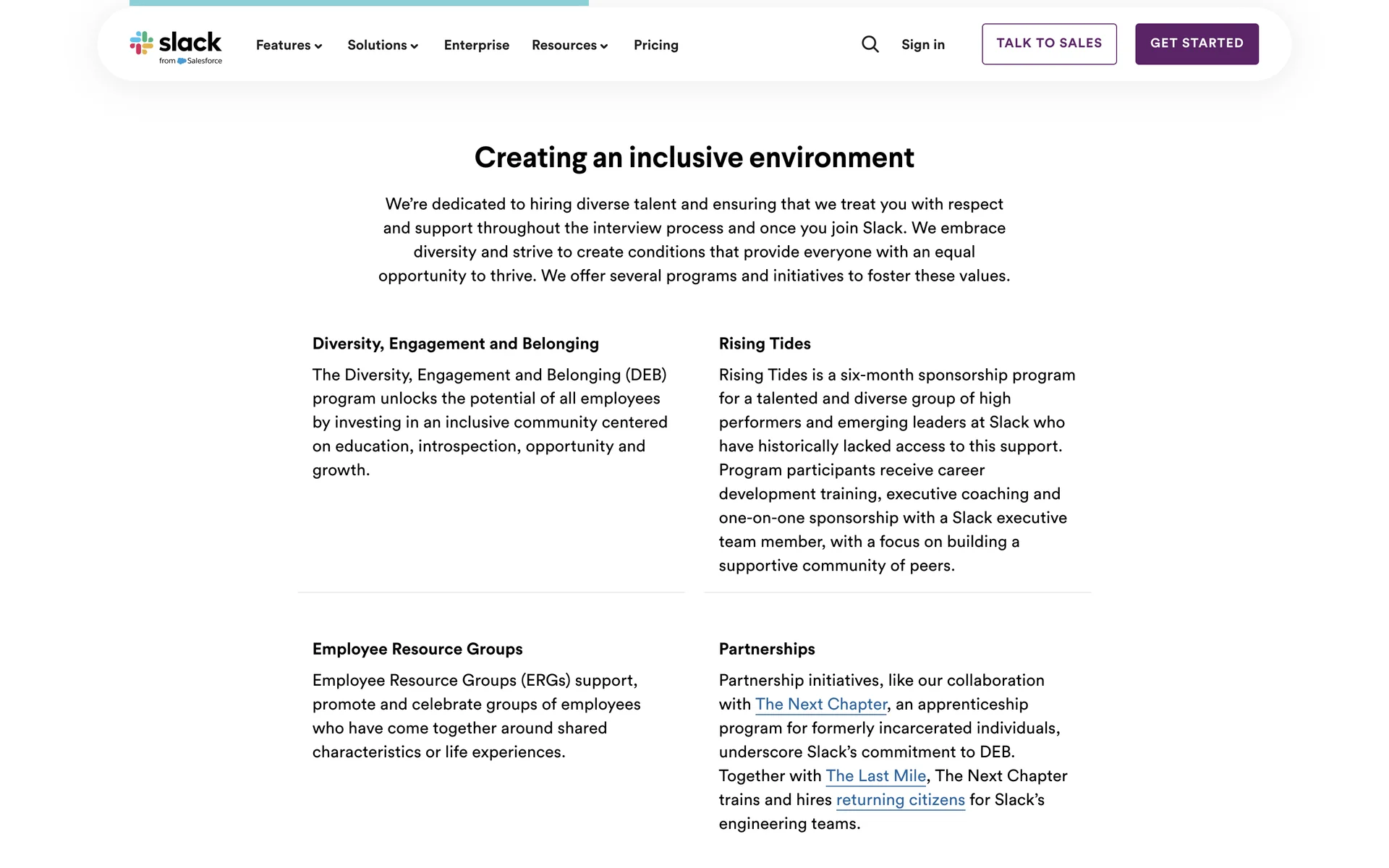Viewport: 1389px width, 868px height.
Task: Open the Resources dropdown chevron
Action: (604, 46)
